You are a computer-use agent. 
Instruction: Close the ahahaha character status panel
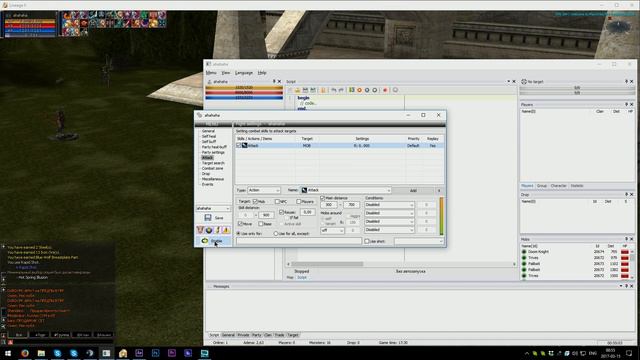[x=279, y=82]
